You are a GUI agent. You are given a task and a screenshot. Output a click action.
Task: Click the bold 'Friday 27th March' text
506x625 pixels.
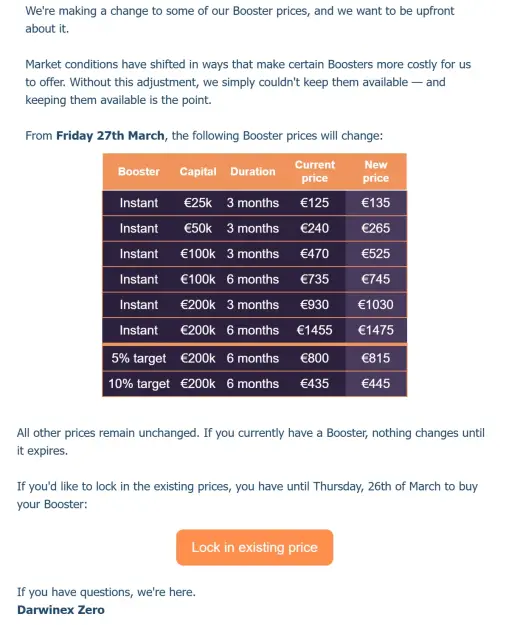coord(110,136)
